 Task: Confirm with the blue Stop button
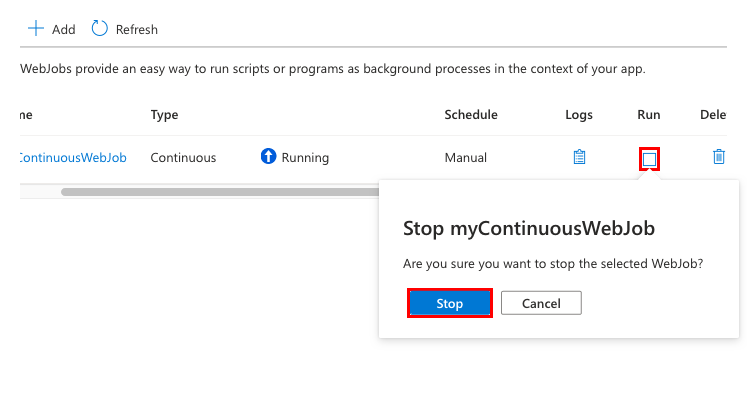450,303
